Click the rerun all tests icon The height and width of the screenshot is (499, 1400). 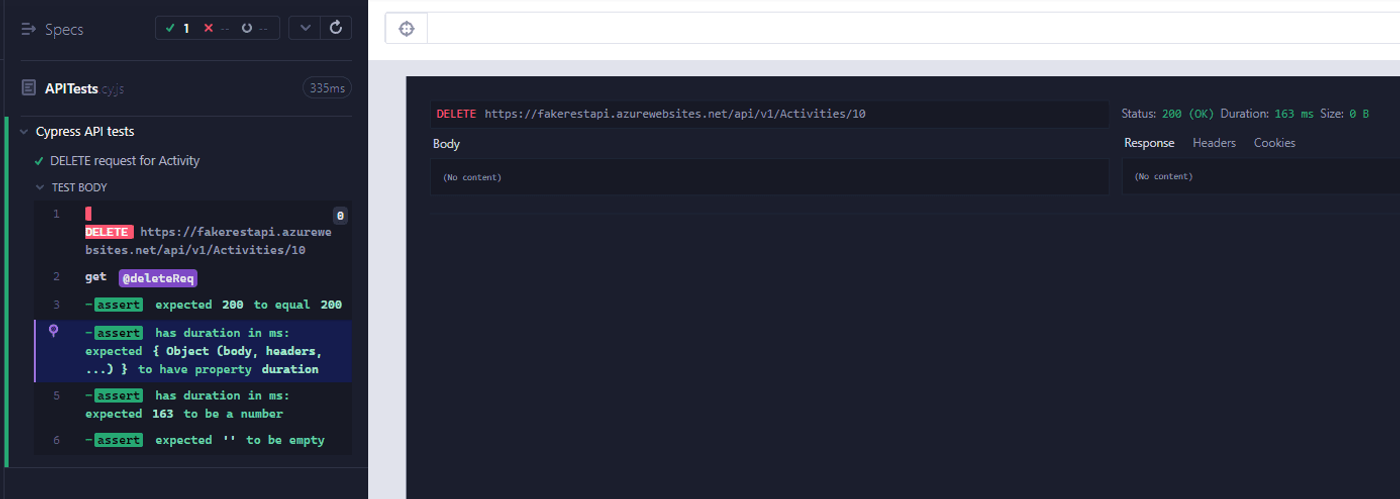[336, 28]
